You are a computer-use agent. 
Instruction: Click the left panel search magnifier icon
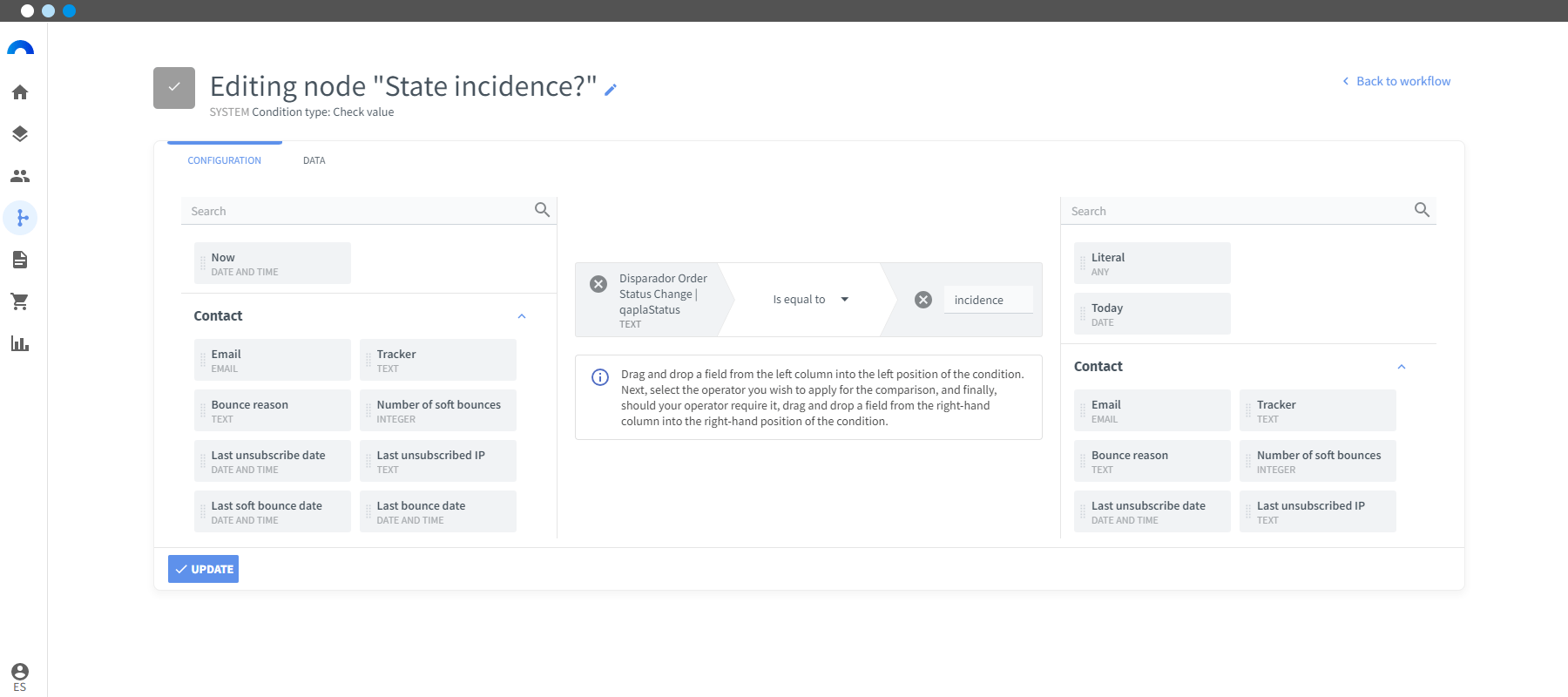pos(542,210)
